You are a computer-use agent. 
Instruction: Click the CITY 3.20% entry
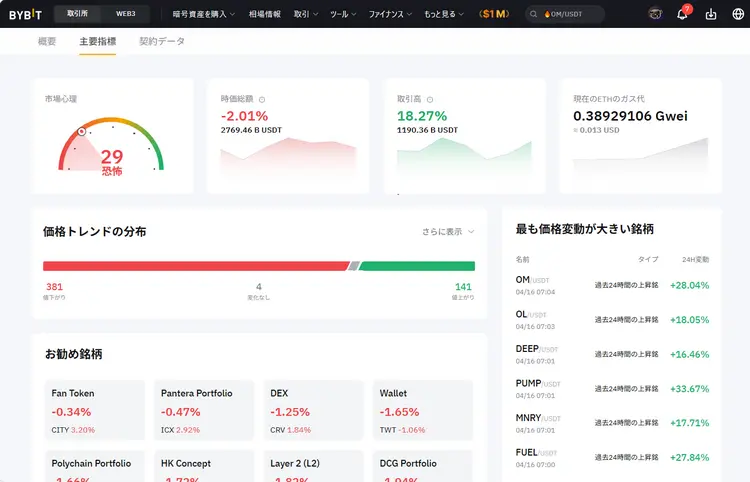point(73,430)
